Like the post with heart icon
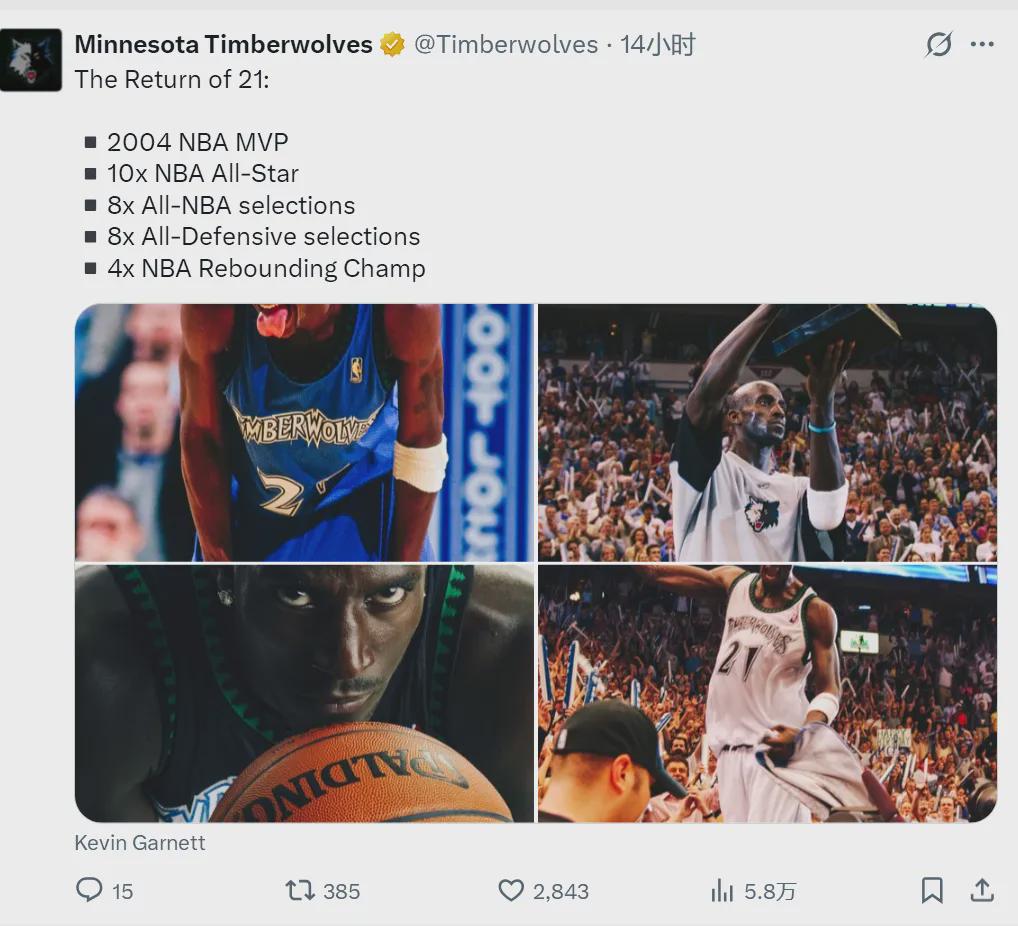Screen dimensions: 1018x926 coord(511,890)
